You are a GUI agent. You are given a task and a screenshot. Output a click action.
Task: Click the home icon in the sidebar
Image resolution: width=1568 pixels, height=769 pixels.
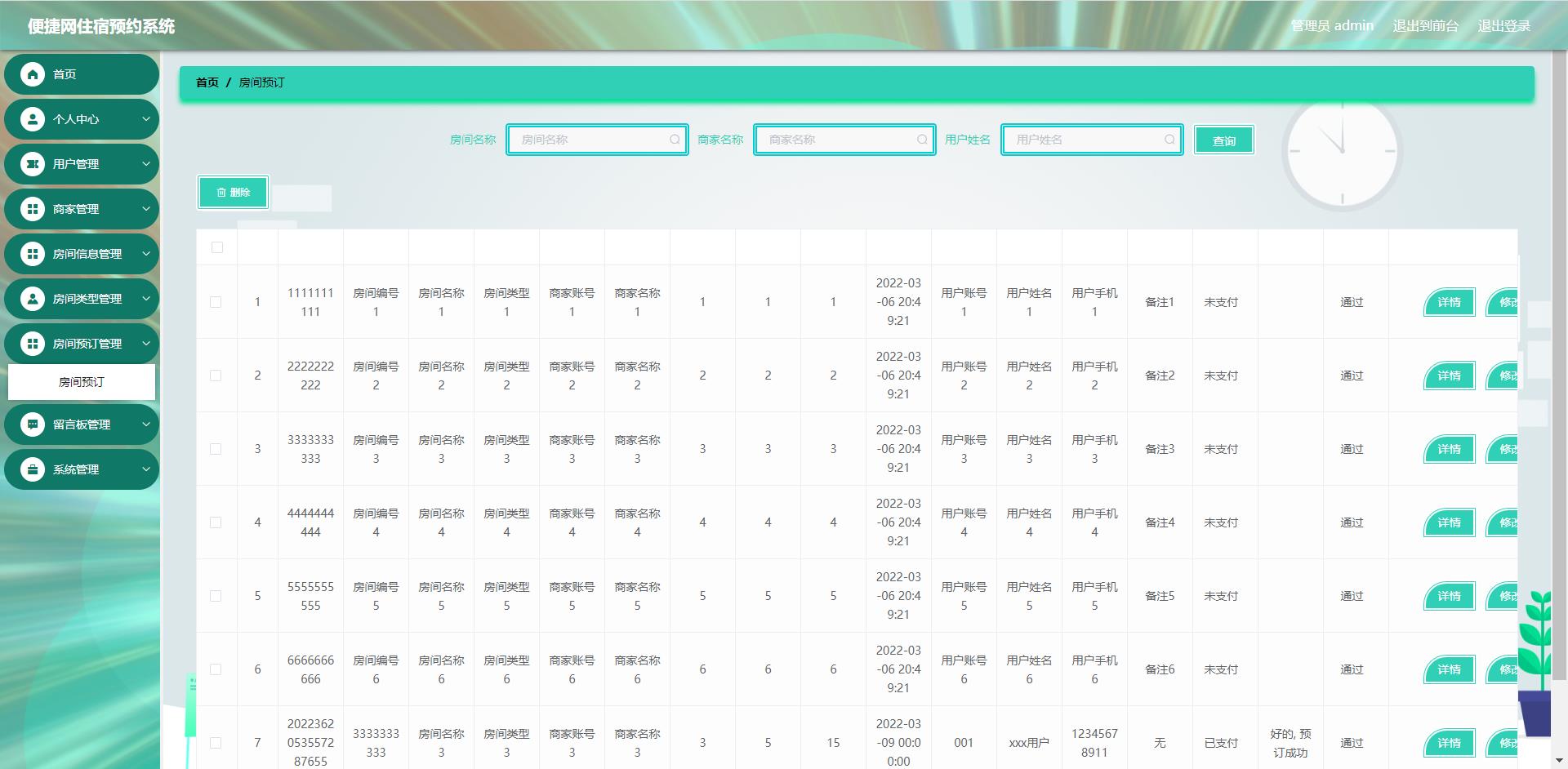coord(33,75)
